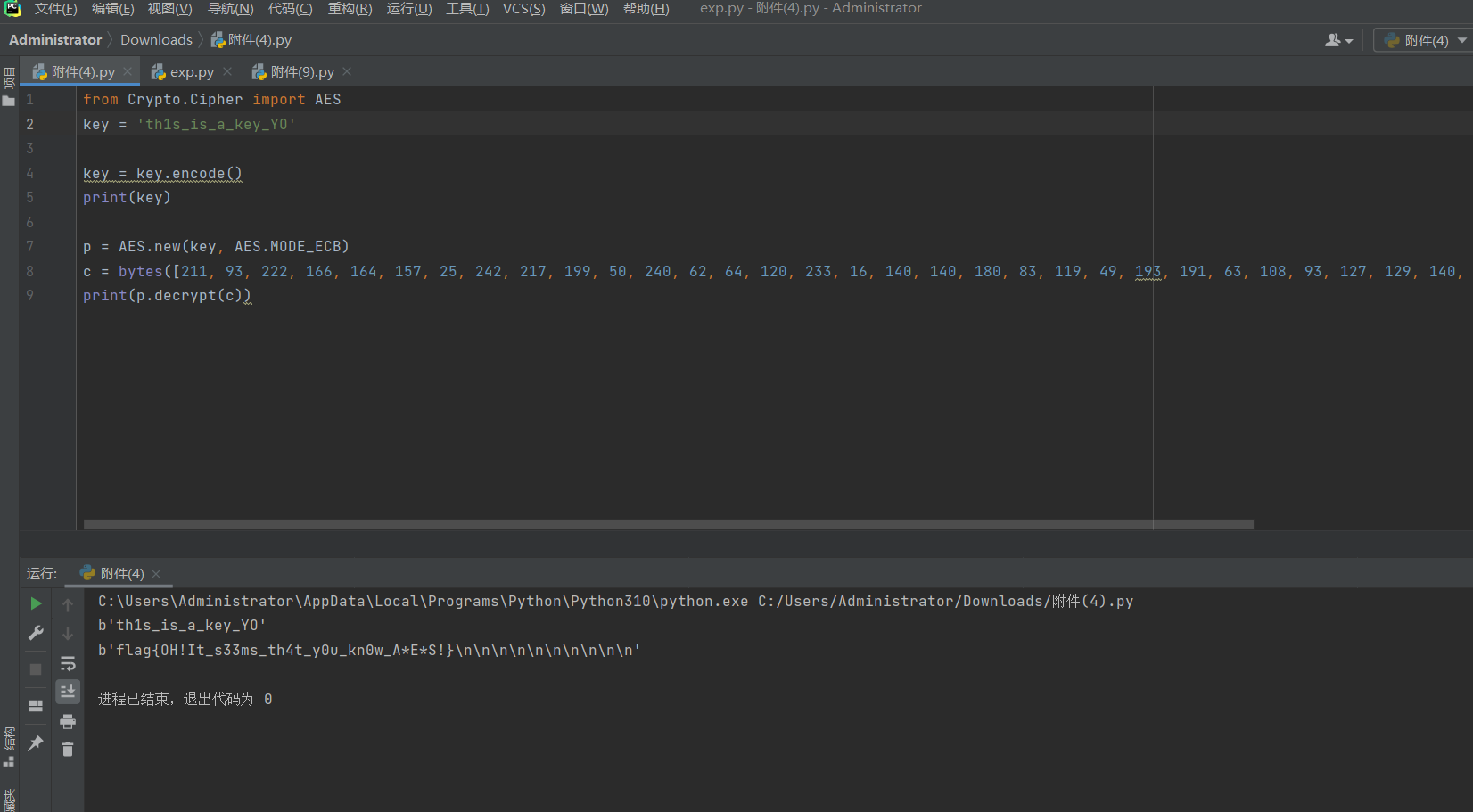
Task: Click the Downloads breadcrumb in the navigation bar
Action: pyautogui.click(x=156, y=40)
